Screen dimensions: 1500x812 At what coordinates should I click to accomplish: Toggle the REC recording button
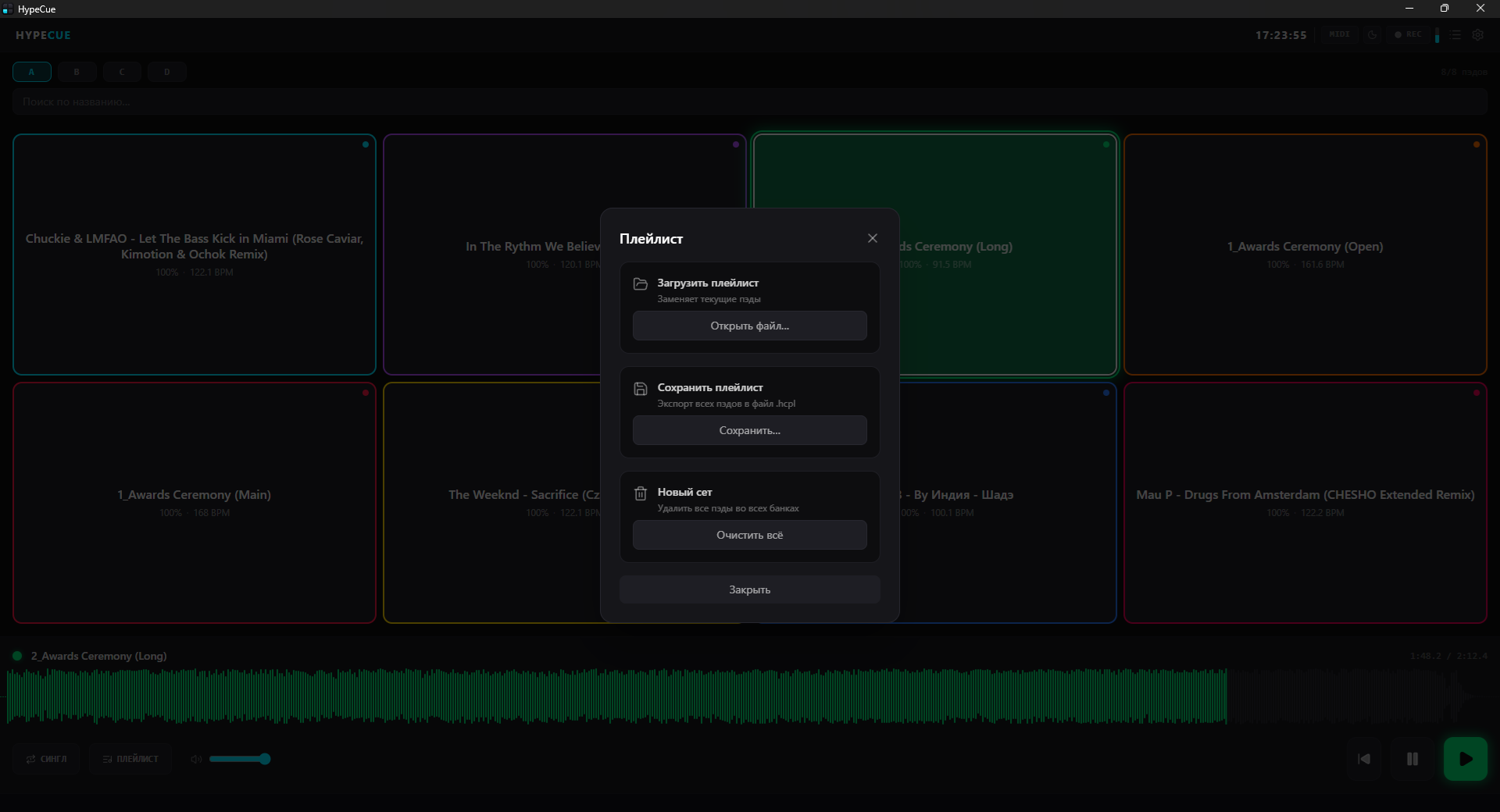[1408, 34]
